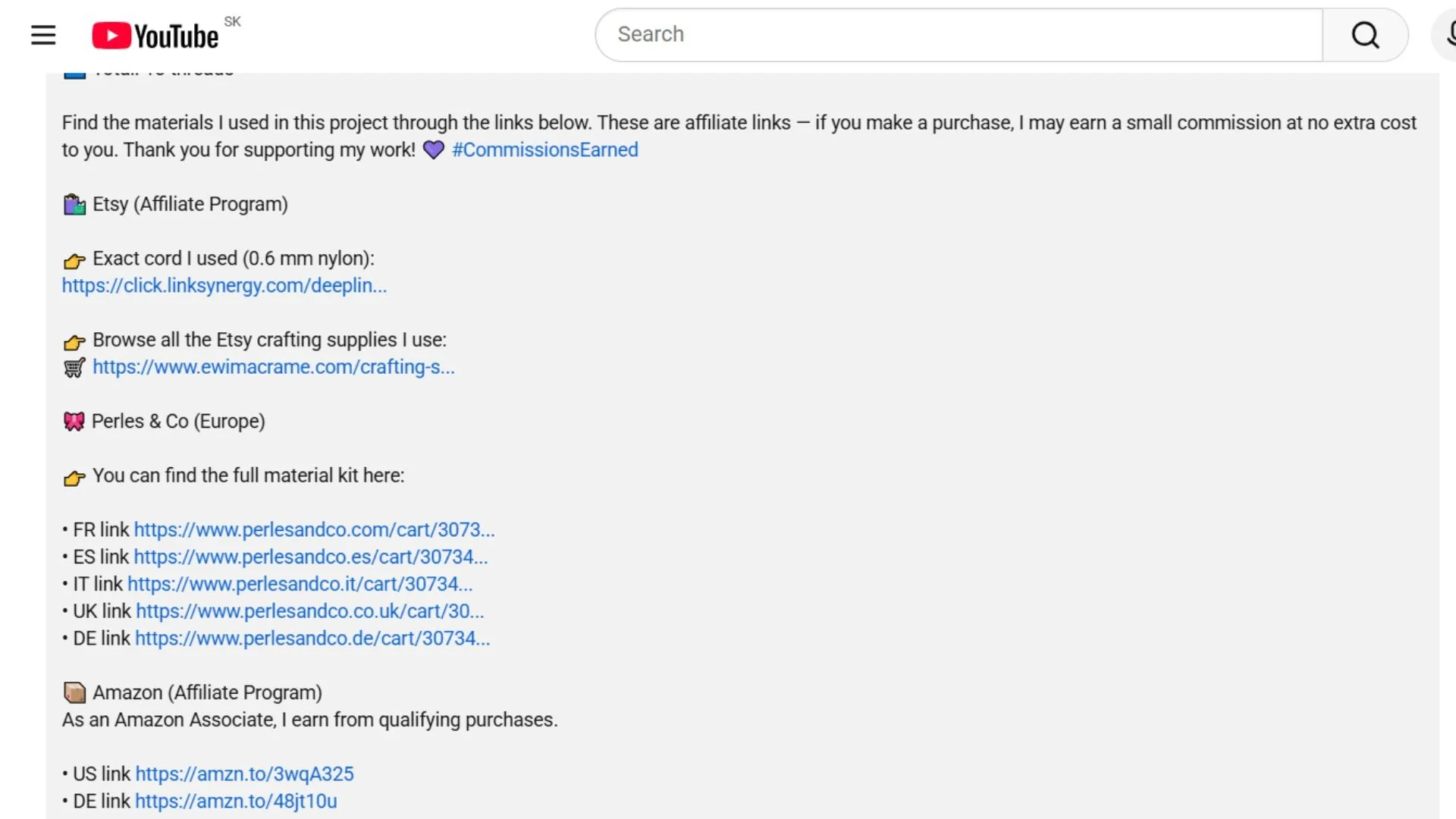Viewport: 1456px width, 819px height.
Task: Open the FR perlesandco.com cart link
Action: [315, 530]
